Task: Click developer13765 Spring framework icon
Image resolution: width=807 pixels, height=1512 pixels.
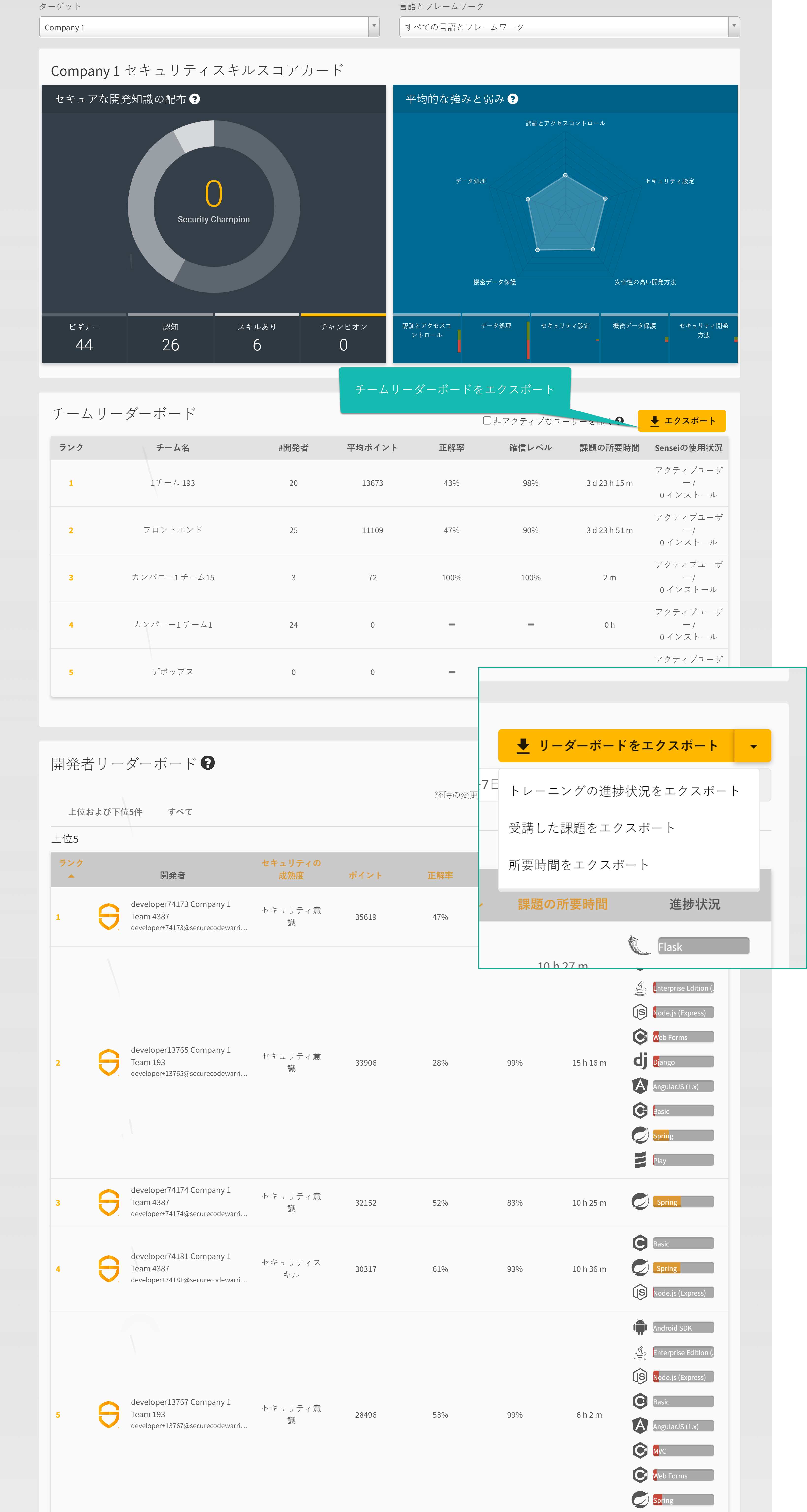Action: pos(640,1135)
